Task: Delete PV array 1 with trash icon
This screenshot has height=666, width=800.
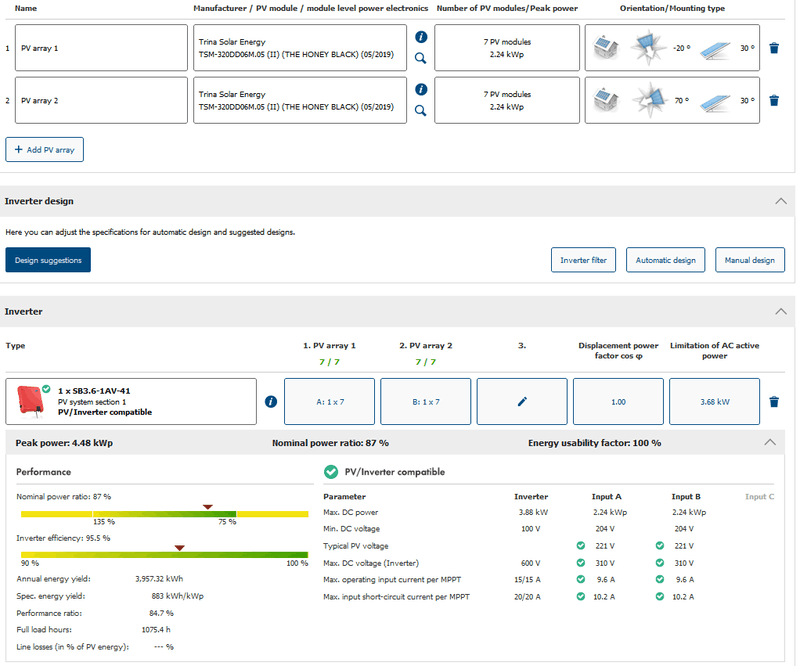Action: point(773,47)
